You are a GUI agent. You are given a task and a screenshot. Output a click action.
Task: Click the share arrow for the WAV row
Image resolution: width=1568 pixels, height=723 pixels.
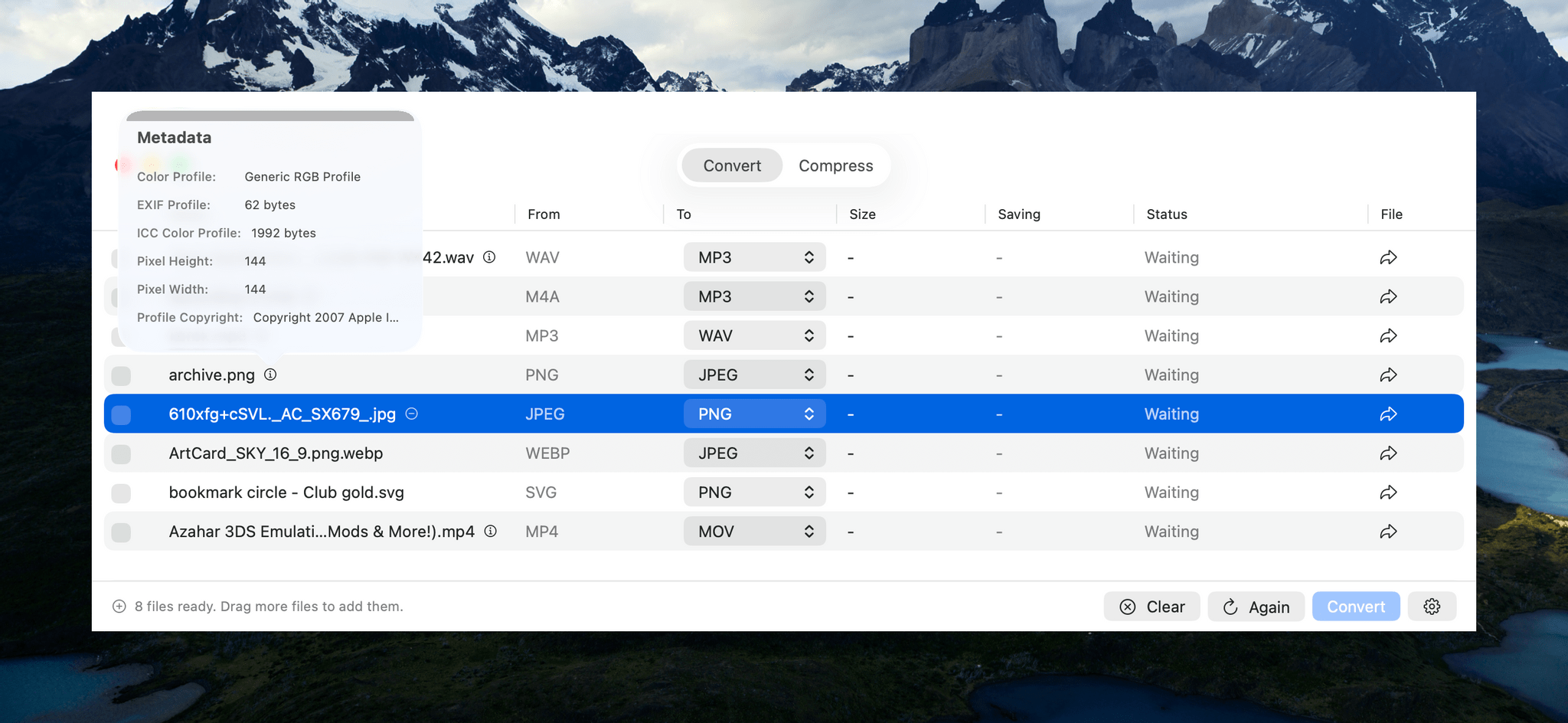tap(1388, 257)
